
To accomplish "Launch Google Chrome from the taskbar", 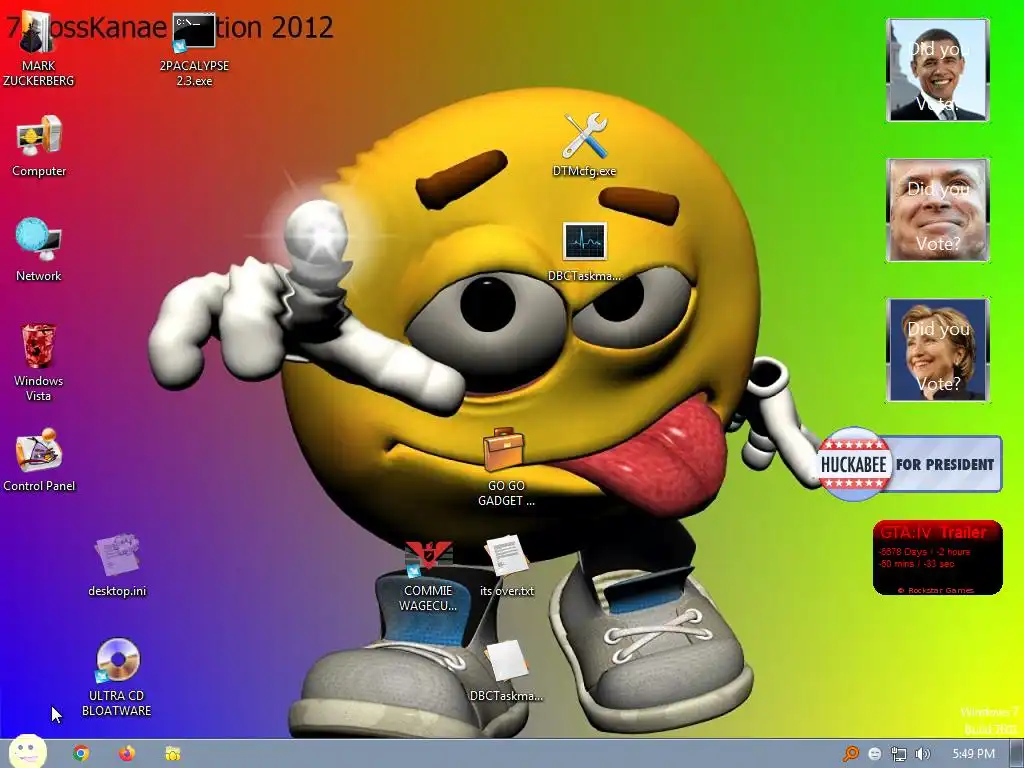I will coord(81,754).
